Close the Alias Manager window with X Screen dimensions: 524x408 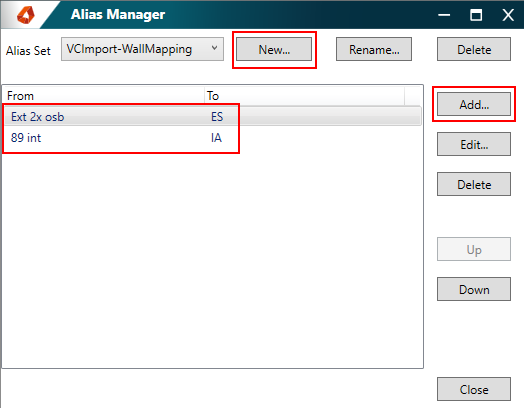pyautogui.click(x=508, y=15)
